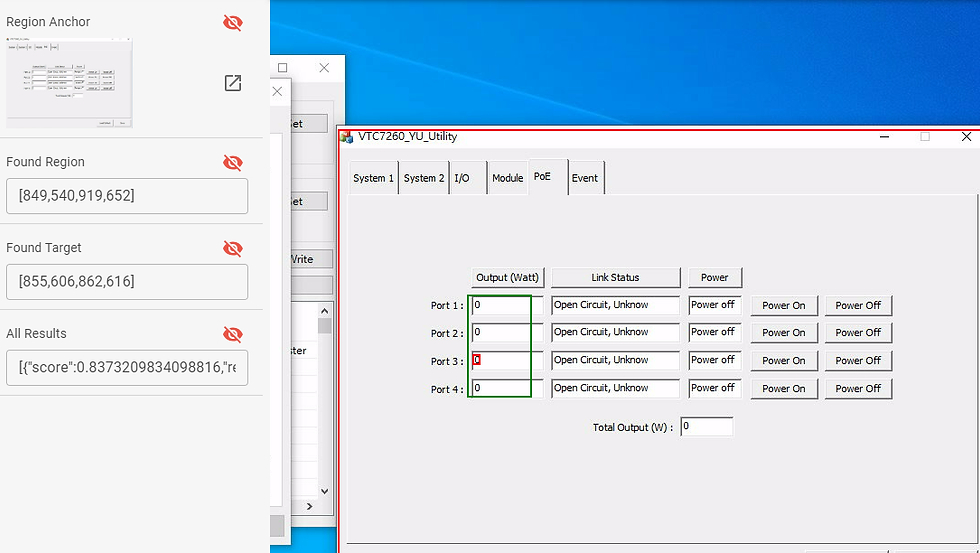
Task: Turn Power Off for Port 2
Action: (x=858, y=333)
